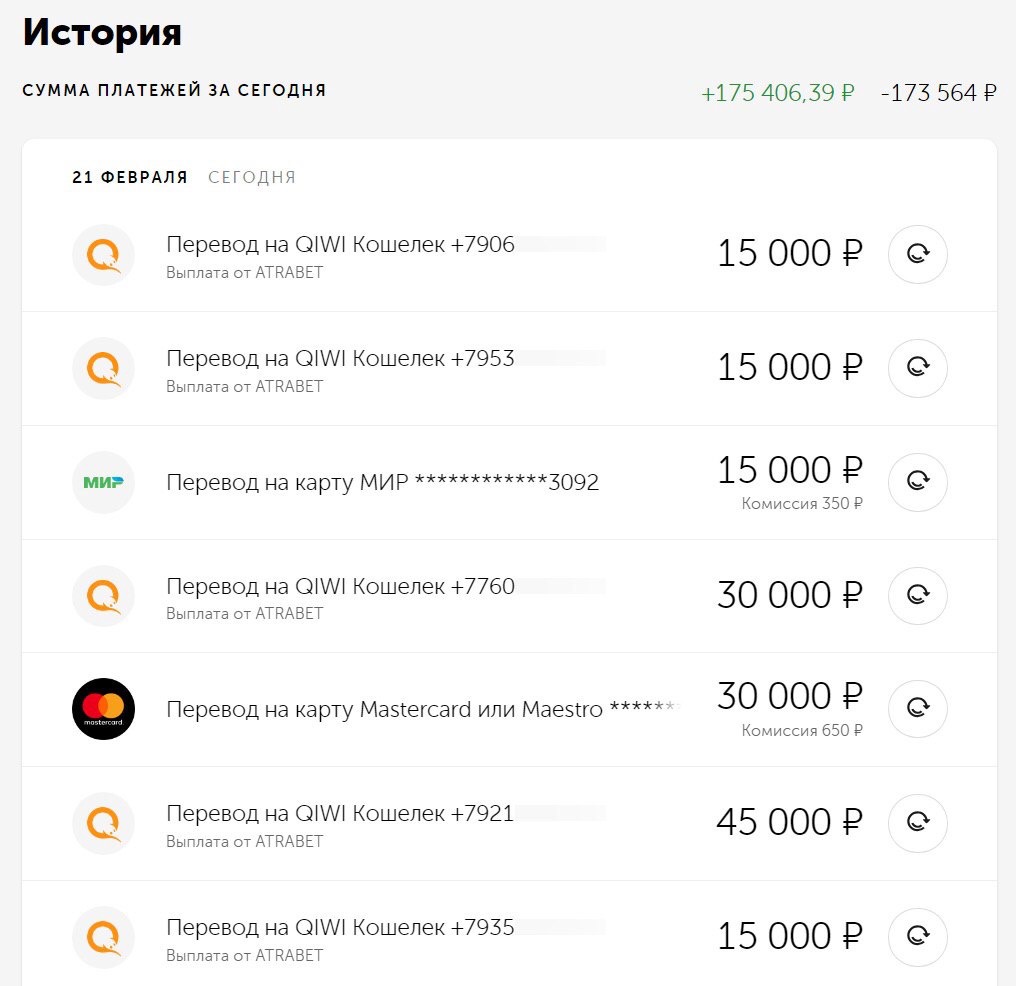1016x986 pixels.
Task: Click the '21 февраля' date header
Action: pyautogui.click(x=130, y=178)
